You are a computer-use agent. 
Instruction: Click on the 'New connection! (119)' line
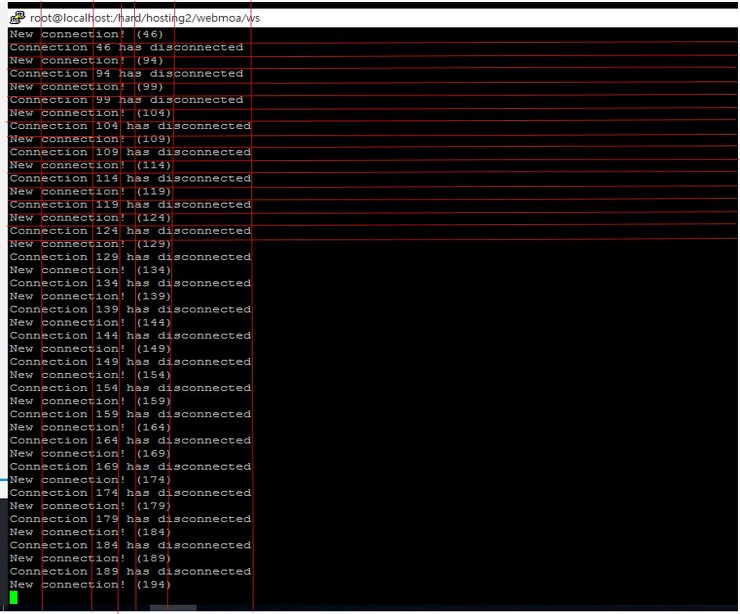pos(90,191)
